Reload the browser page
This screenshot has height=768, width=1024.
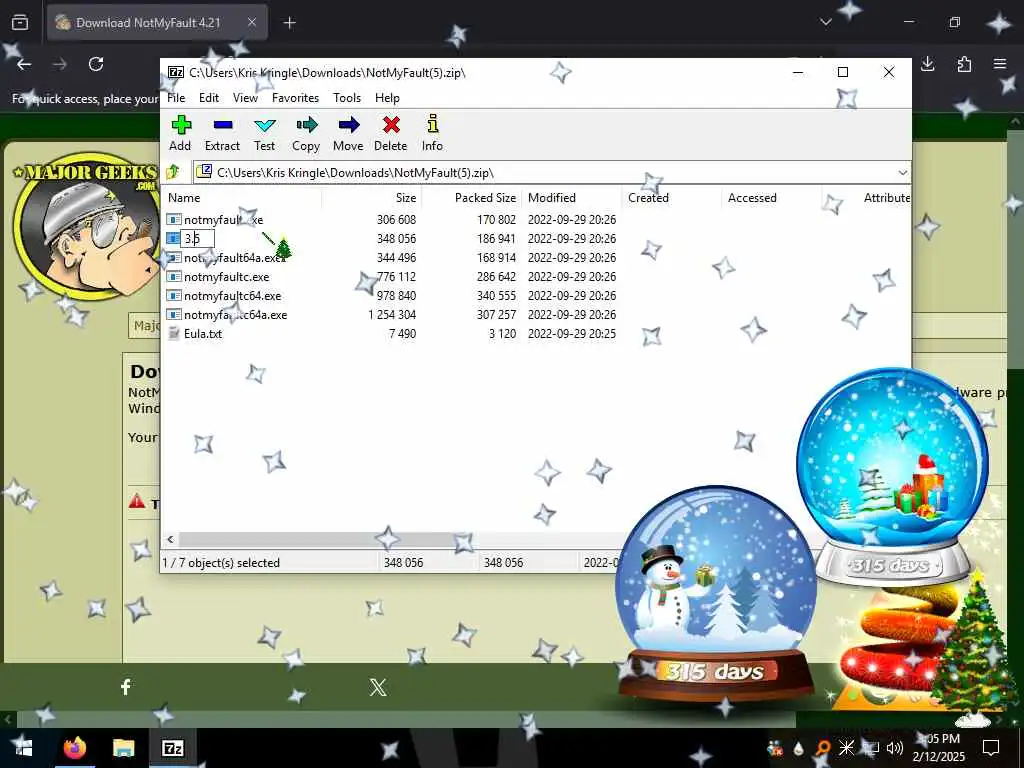click(x=96, y=64)
